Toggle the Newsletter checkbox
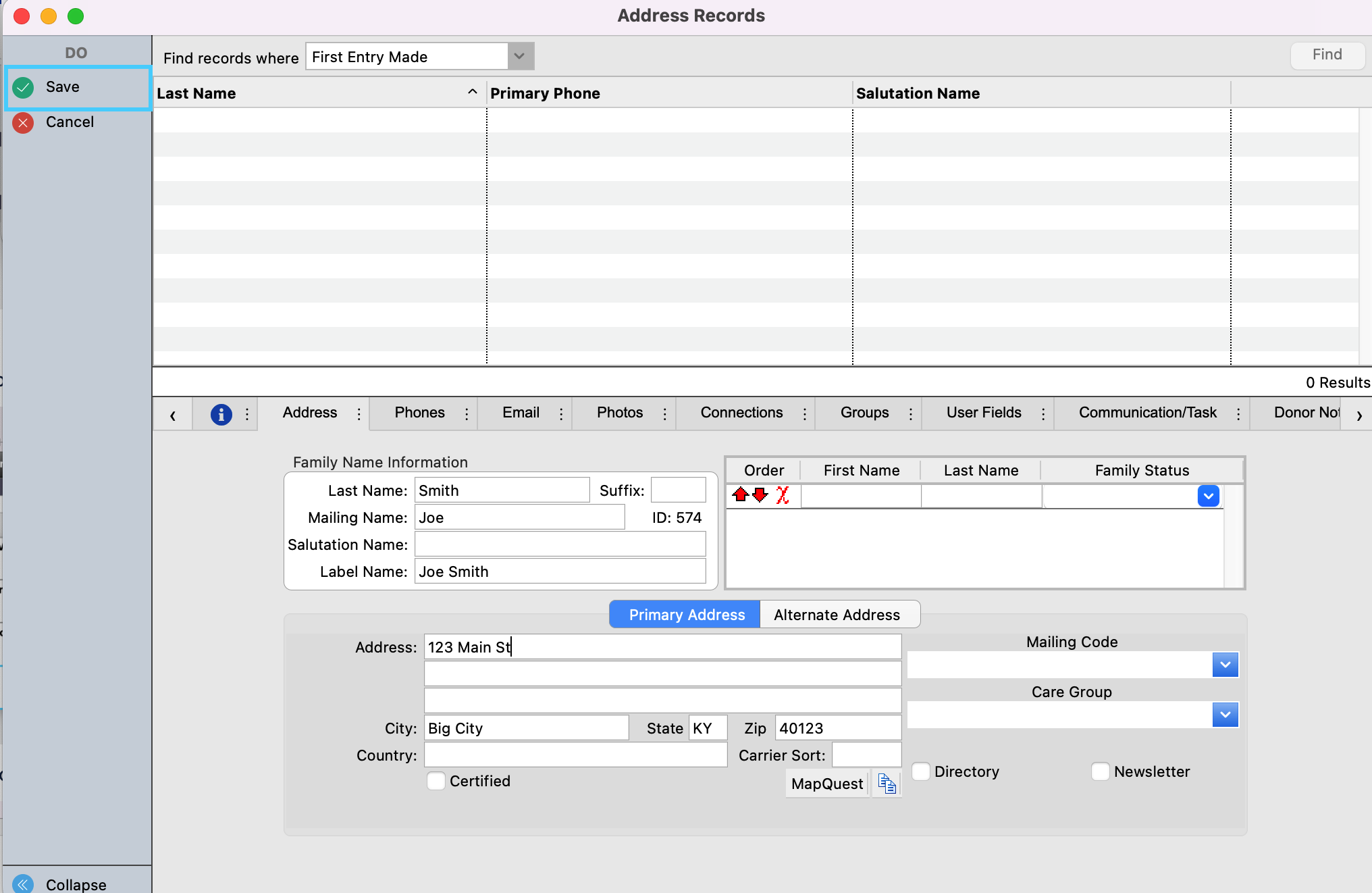1372x893 pixels. (1101, 771)
